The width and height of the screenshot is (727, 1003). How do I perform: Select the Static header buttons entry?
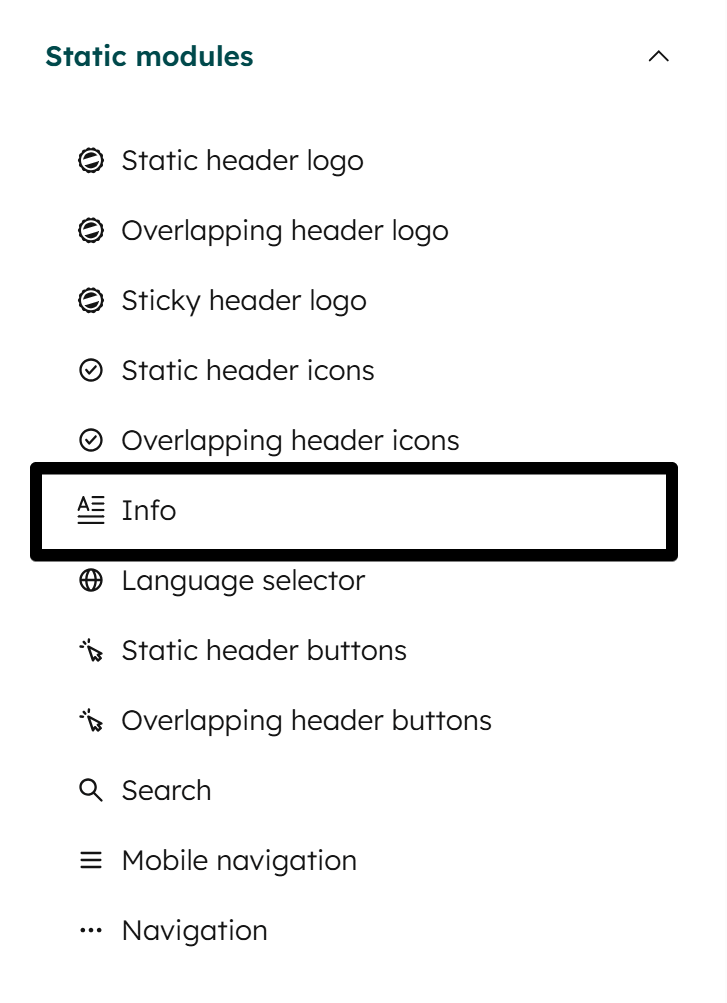pyautogui.click(x=263, y=650)
